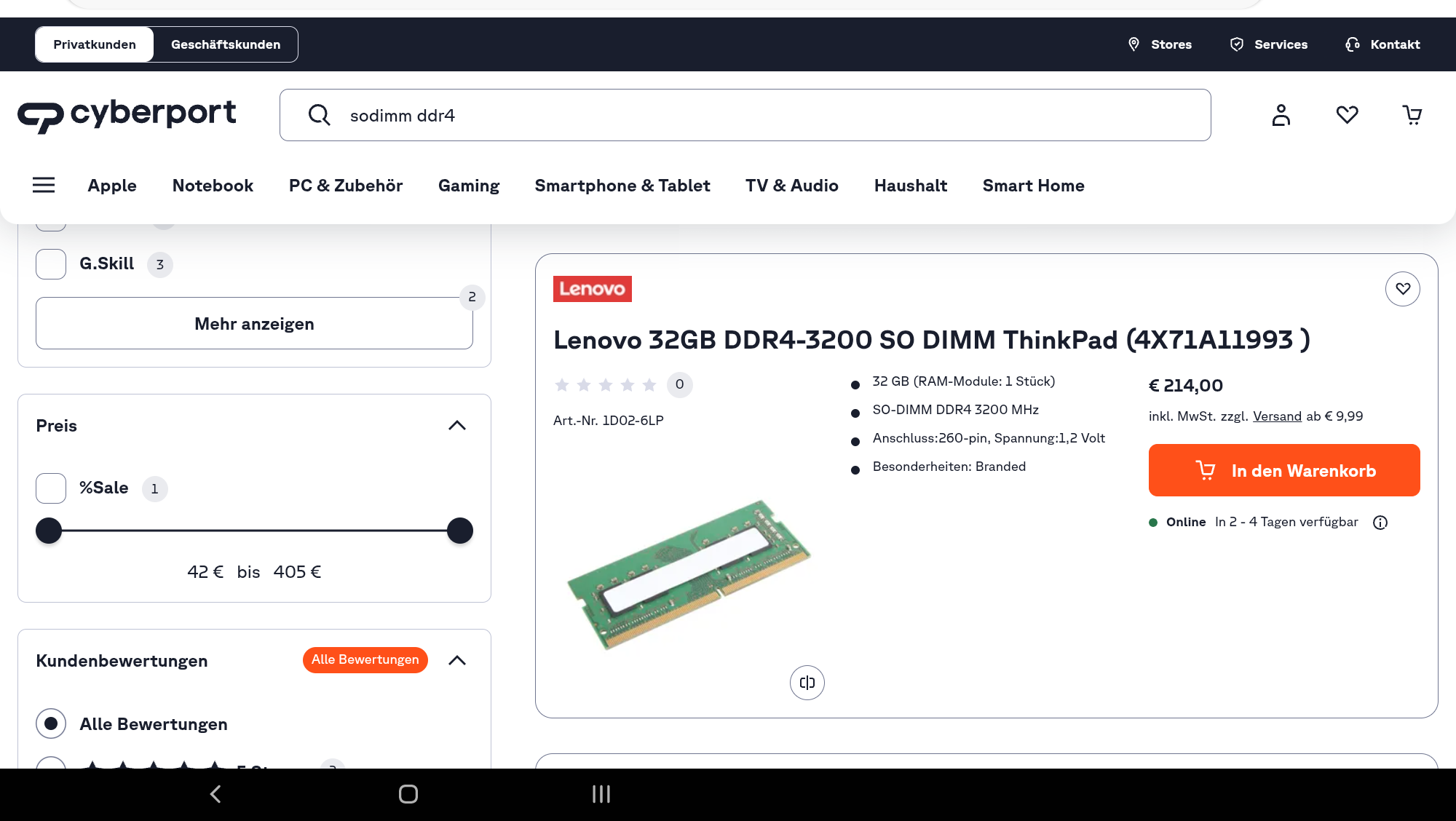Collapse the Preis filter section

click(x=457, y=426)
